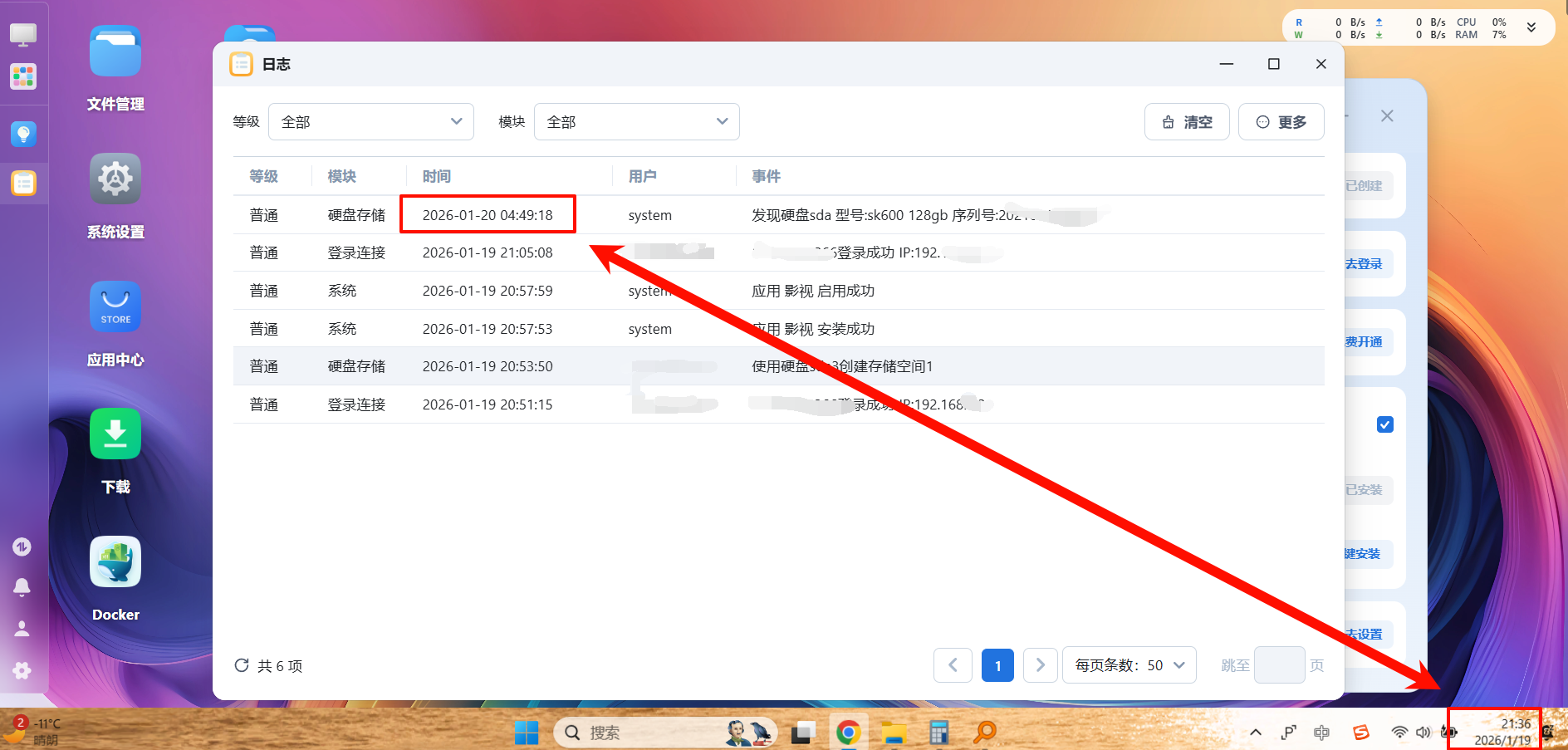The height and width of the screenshot is (750, 1568).
Task: Show hidden system tray icons
Action: click(x=1256, y=733)
